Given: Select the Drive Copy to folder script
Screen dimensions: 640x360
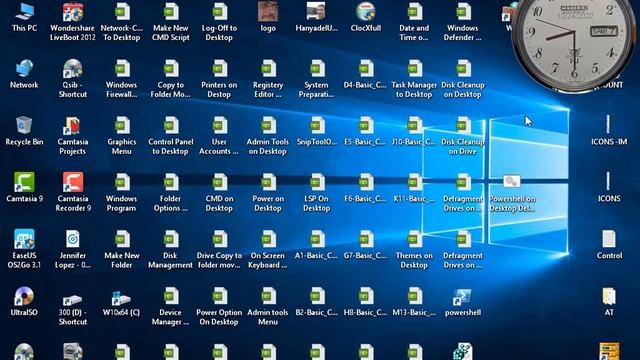Looking at the screenshot, I should pos(219,239).
